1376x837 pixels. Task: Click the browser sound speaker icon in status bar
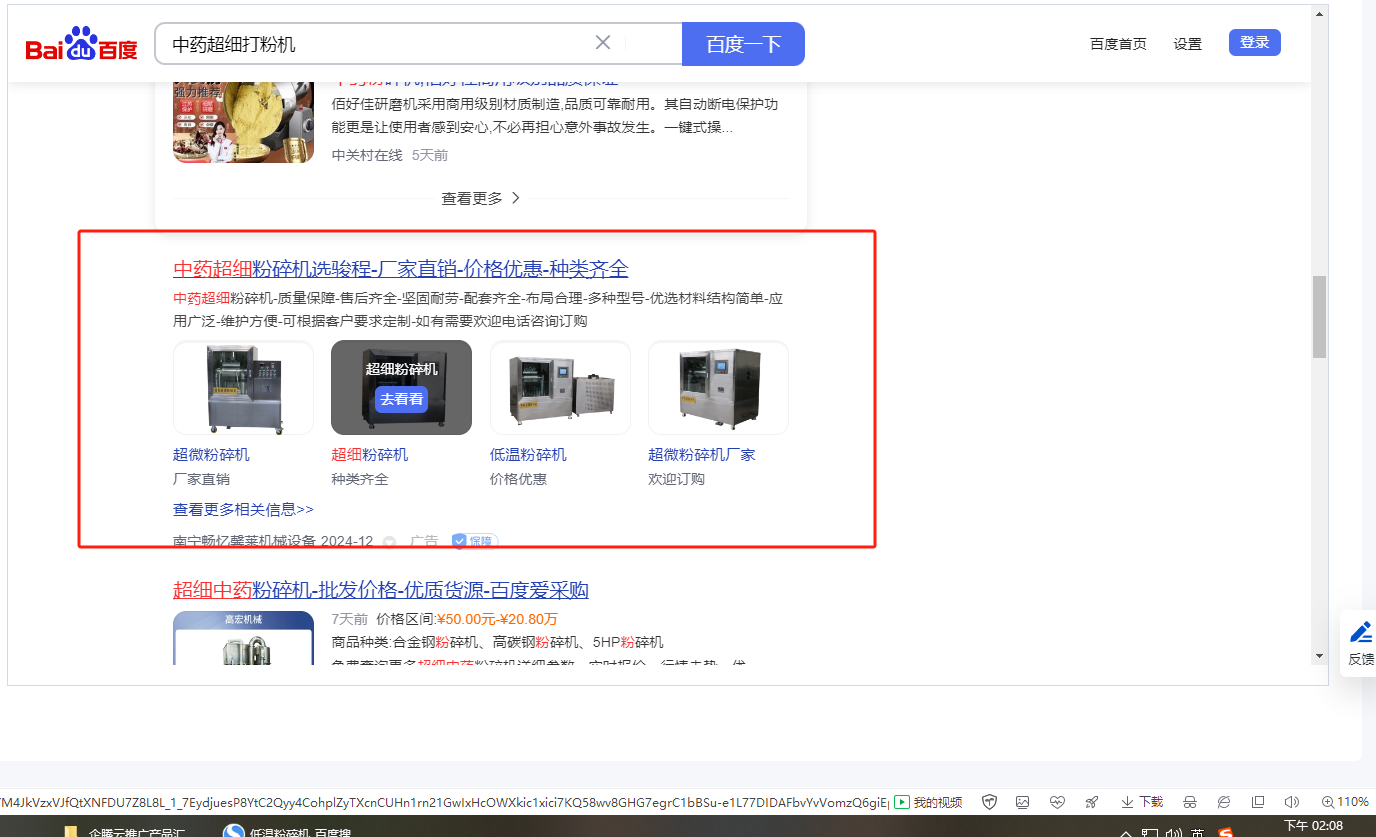pos(1291,802)
